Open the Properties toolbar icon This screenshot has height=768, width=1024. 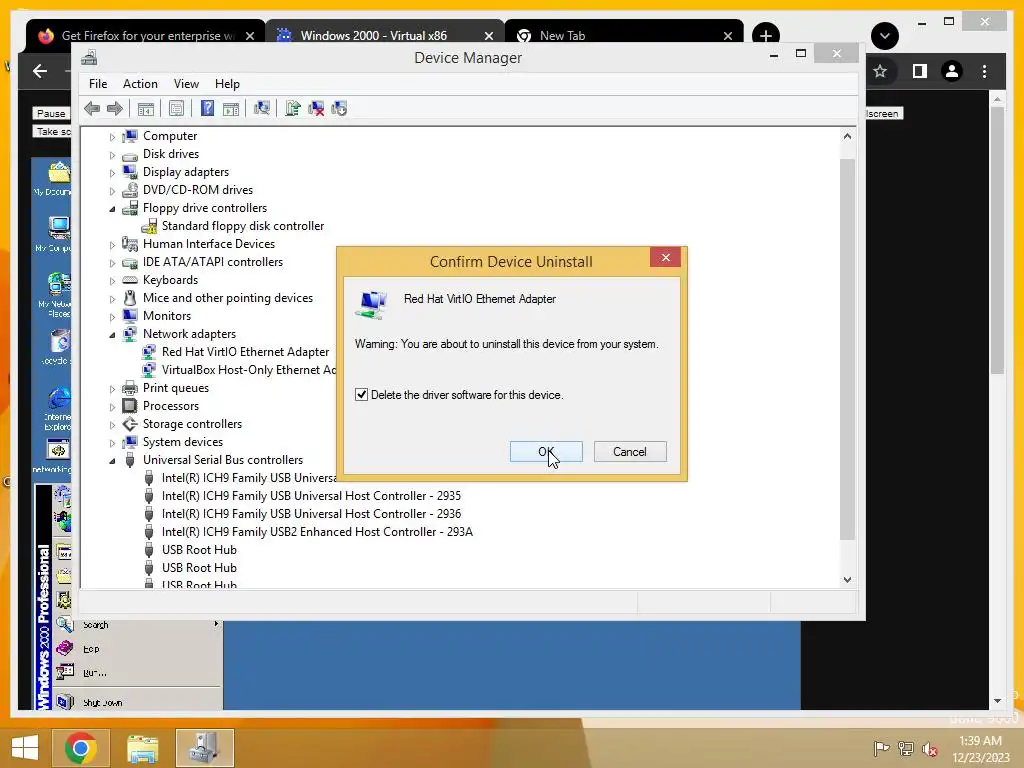click(176, 108)
